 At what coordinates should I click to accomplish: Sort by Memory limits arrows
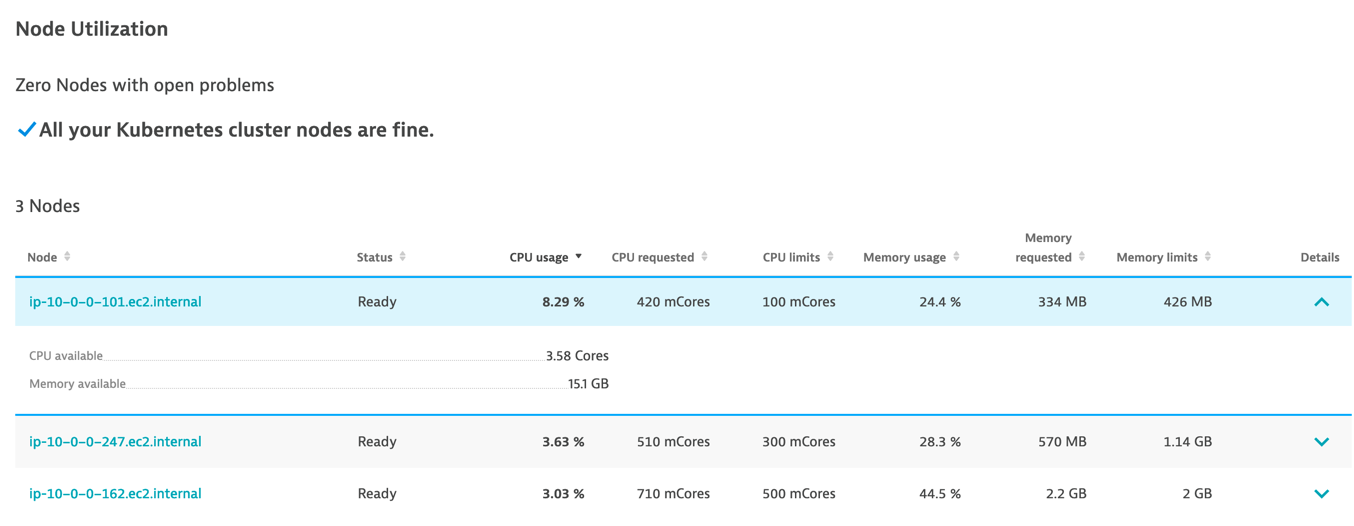1208,257
